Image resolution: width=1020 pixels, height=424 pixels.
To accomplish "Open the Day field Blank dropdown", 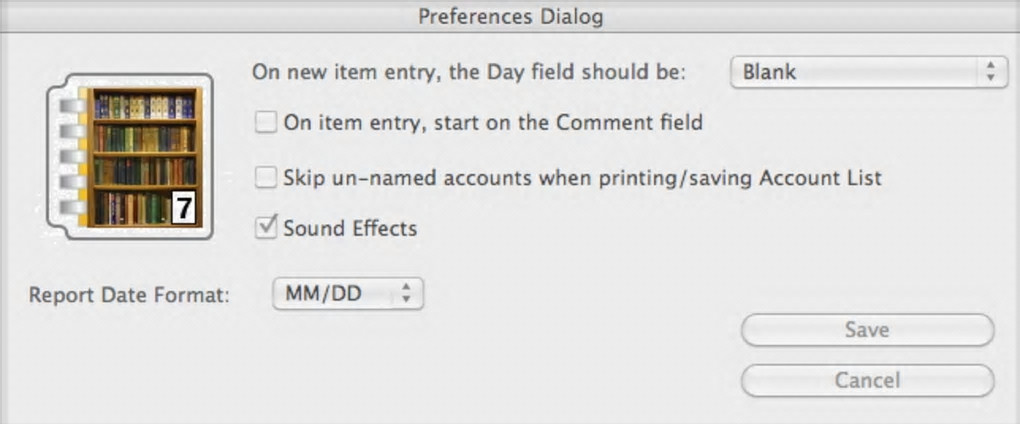I will pos(868,72).
